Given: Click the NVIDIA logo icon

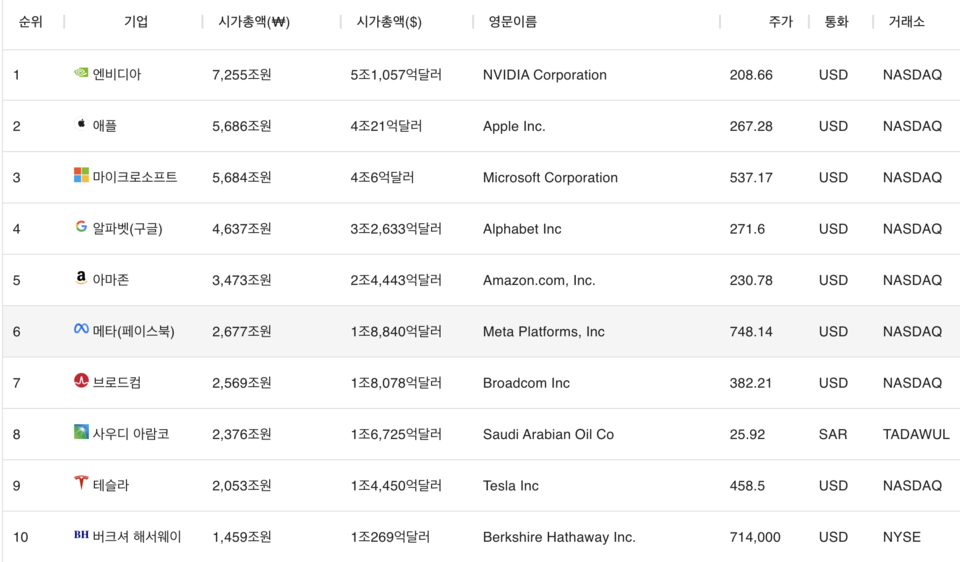Looking at the screenshot, I should 81,73.
